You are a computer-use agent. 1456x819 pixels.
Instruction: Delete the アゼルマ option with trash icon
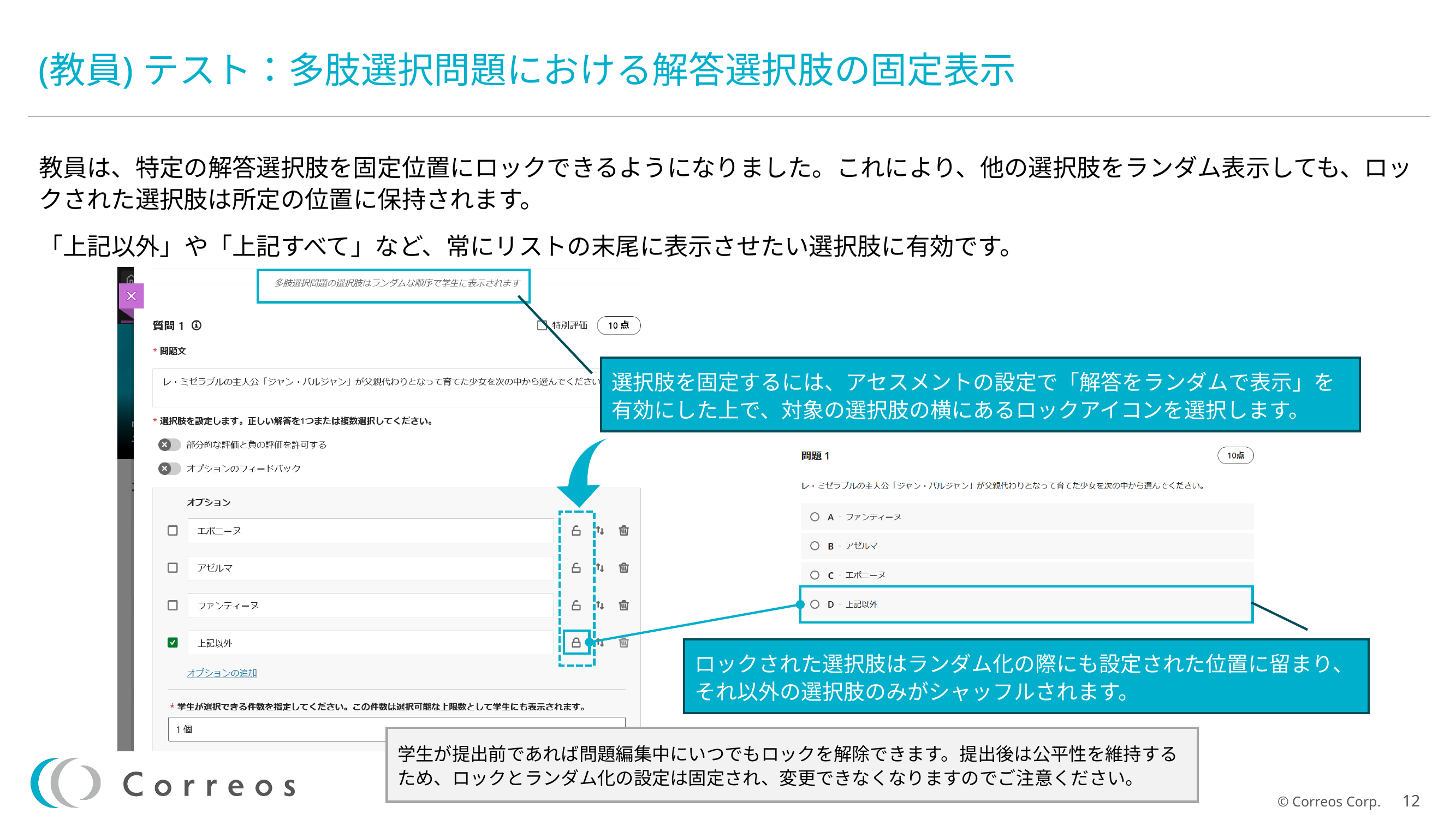pyautogui.click(x=624, y=568)
